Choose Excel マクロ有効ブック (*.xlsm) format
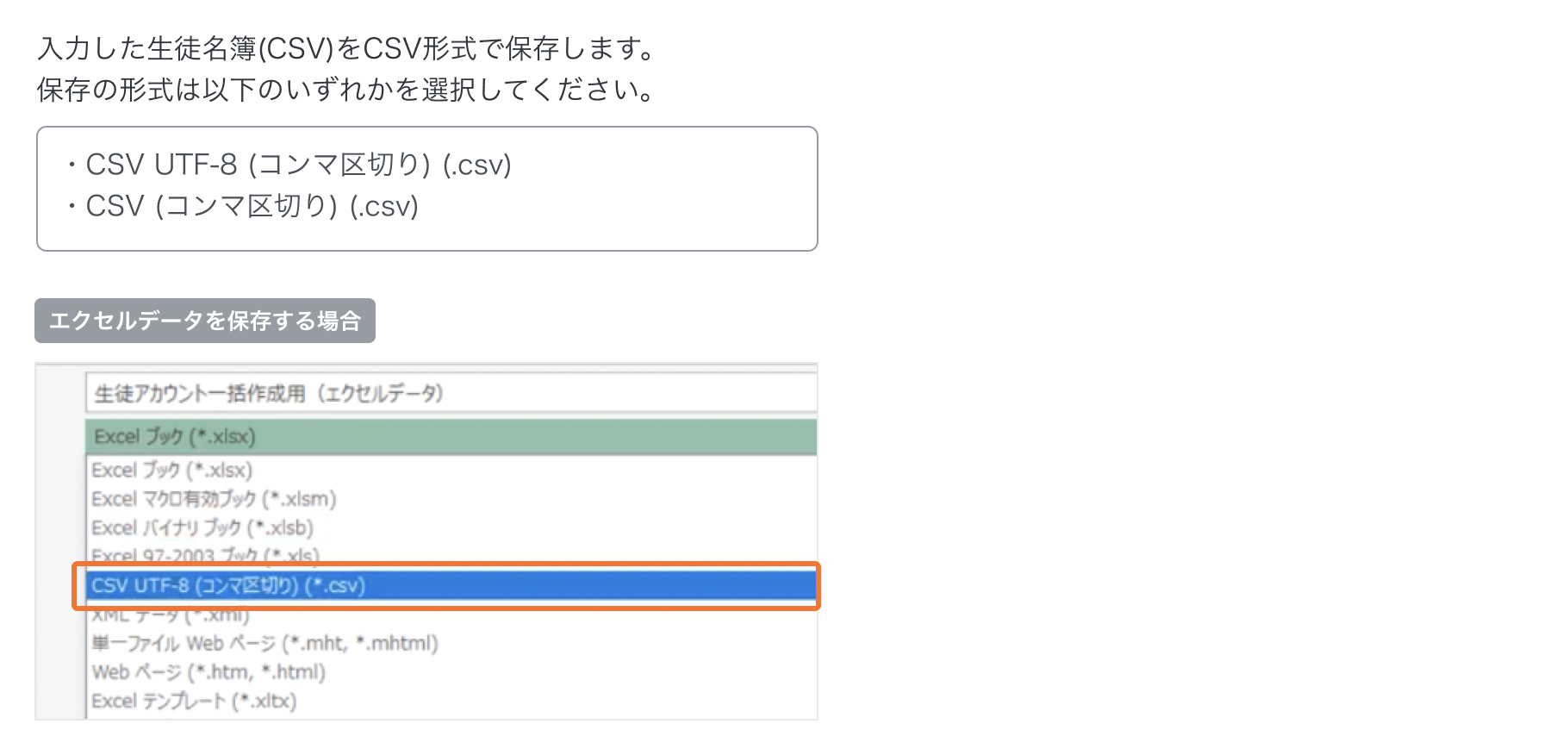Image resolution: width=1568 pixels, height=755 pixels. [214, 499]
